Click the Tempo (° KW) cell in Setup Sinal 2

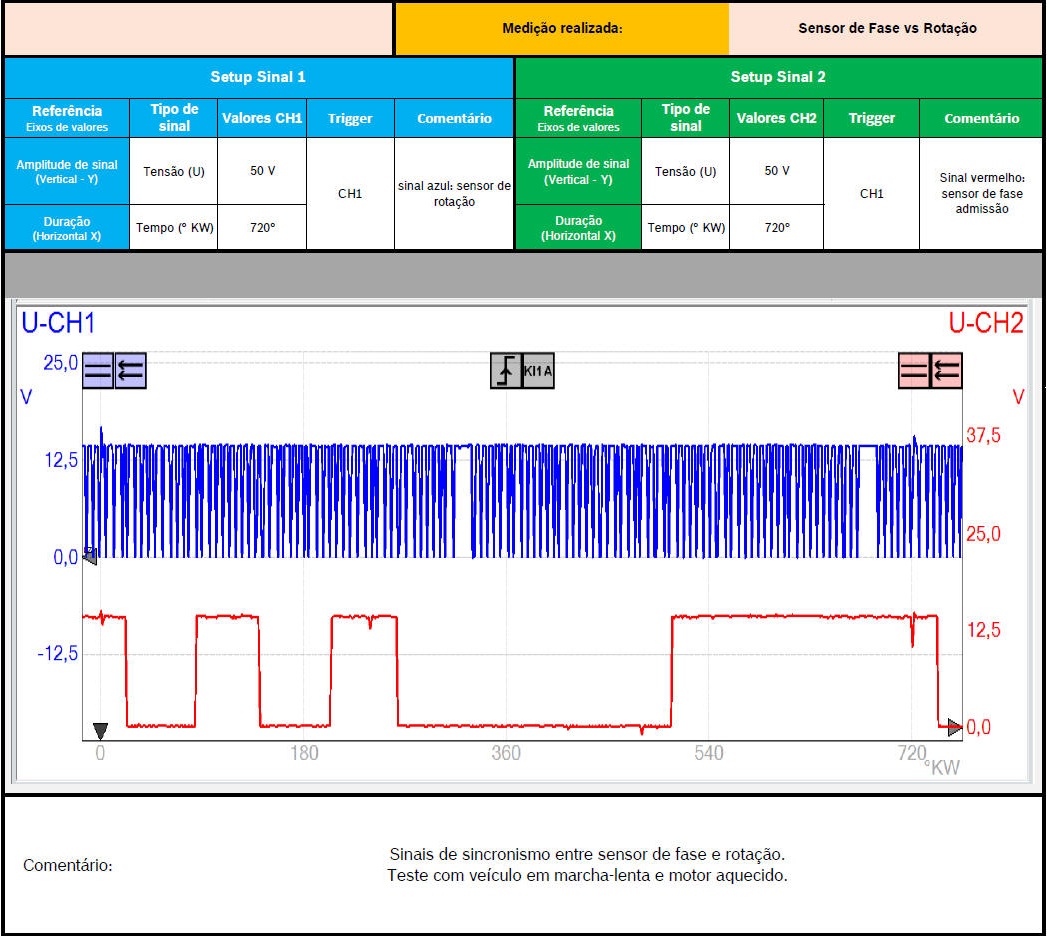point(685,228)
